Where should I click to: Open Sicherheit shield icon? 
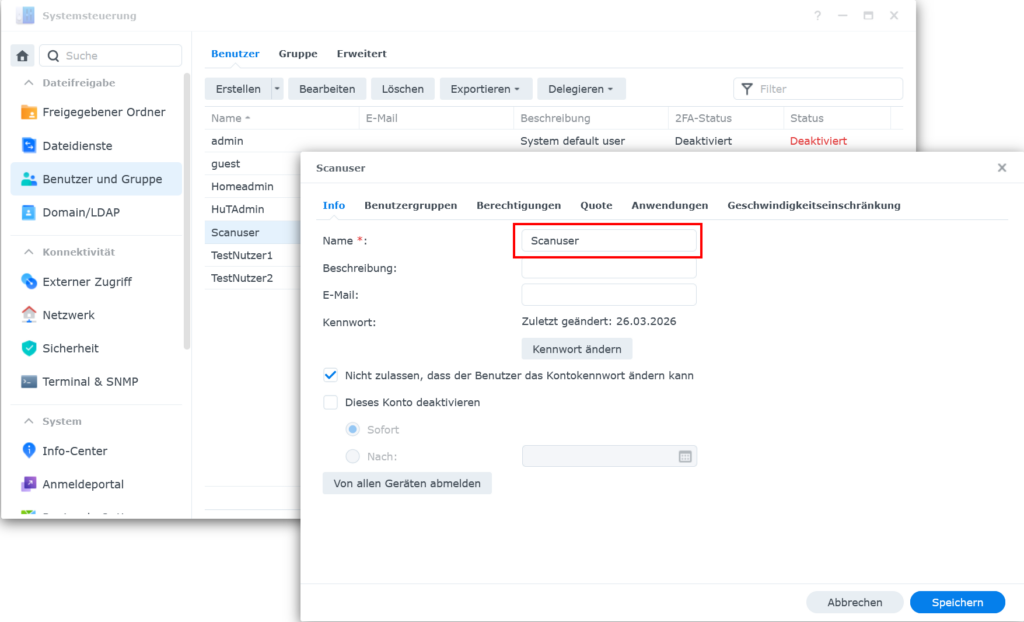tap(29, 348)
